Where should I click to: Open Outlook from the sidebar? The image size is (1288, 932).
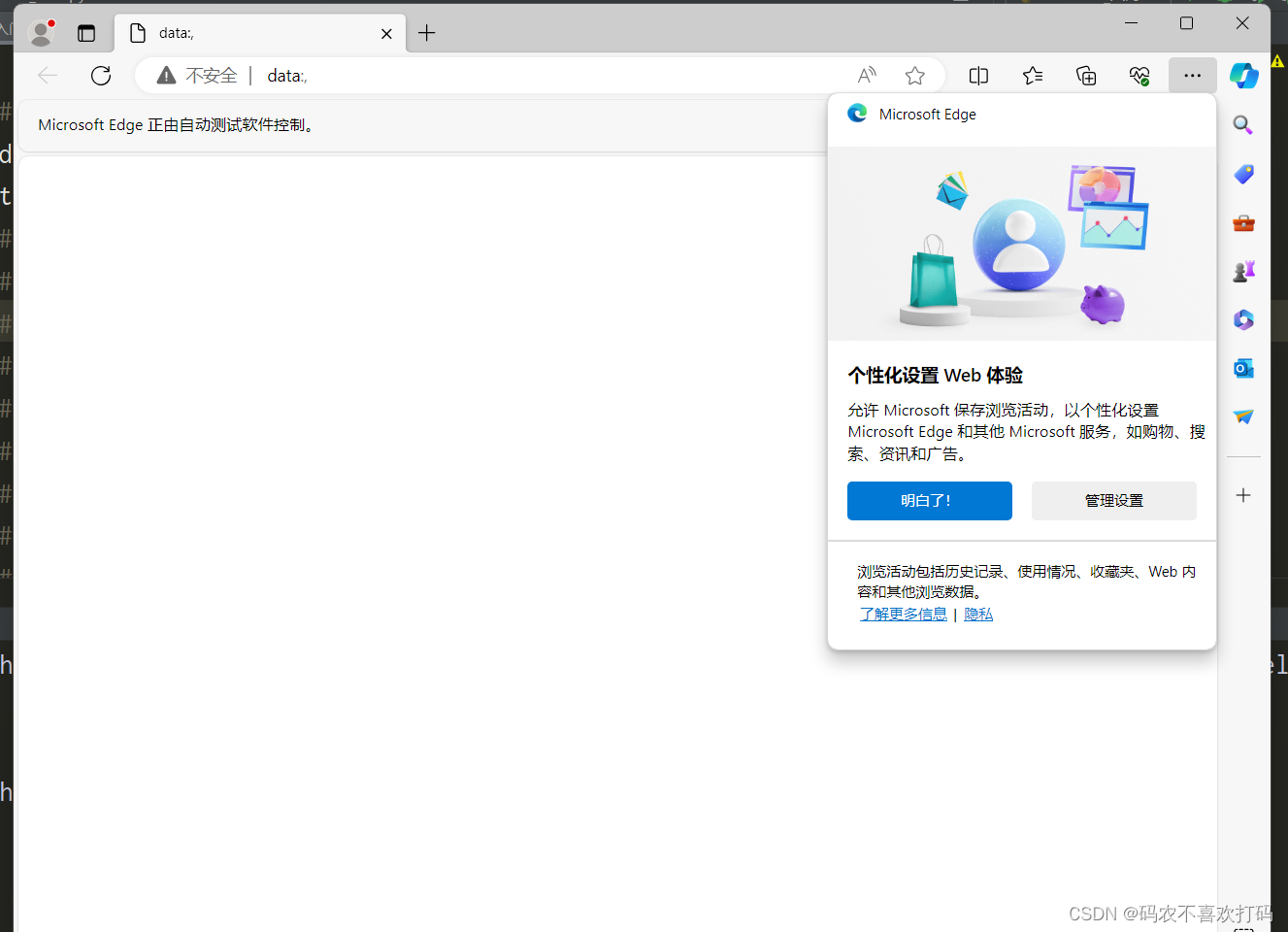point(1243,368)
